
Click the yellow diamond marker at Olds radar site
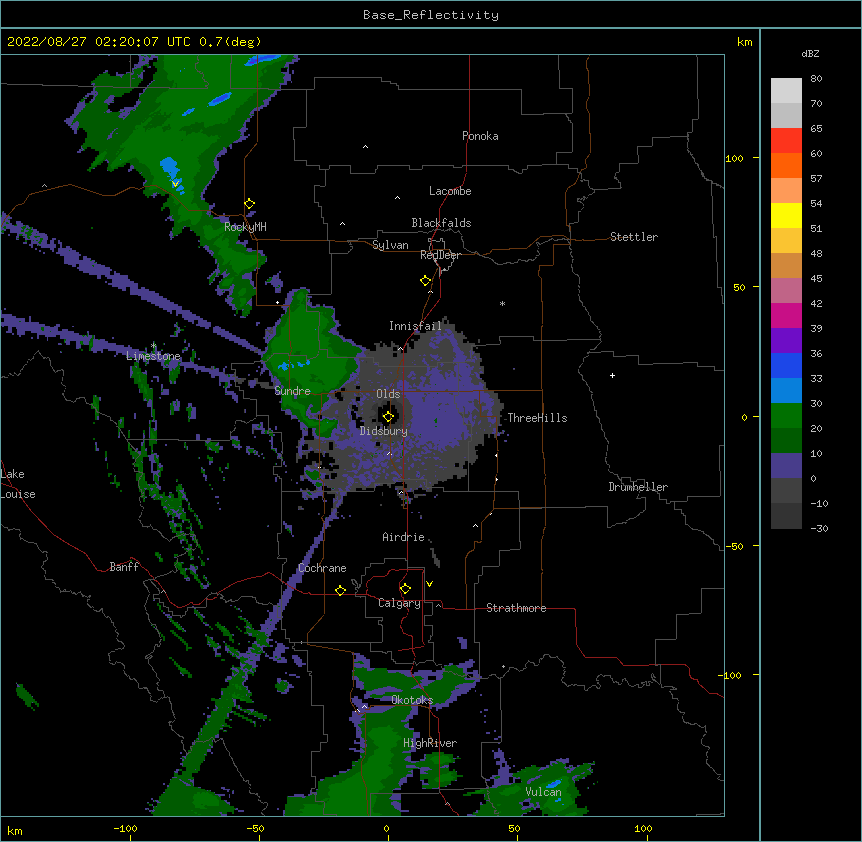tap(389, 416)
